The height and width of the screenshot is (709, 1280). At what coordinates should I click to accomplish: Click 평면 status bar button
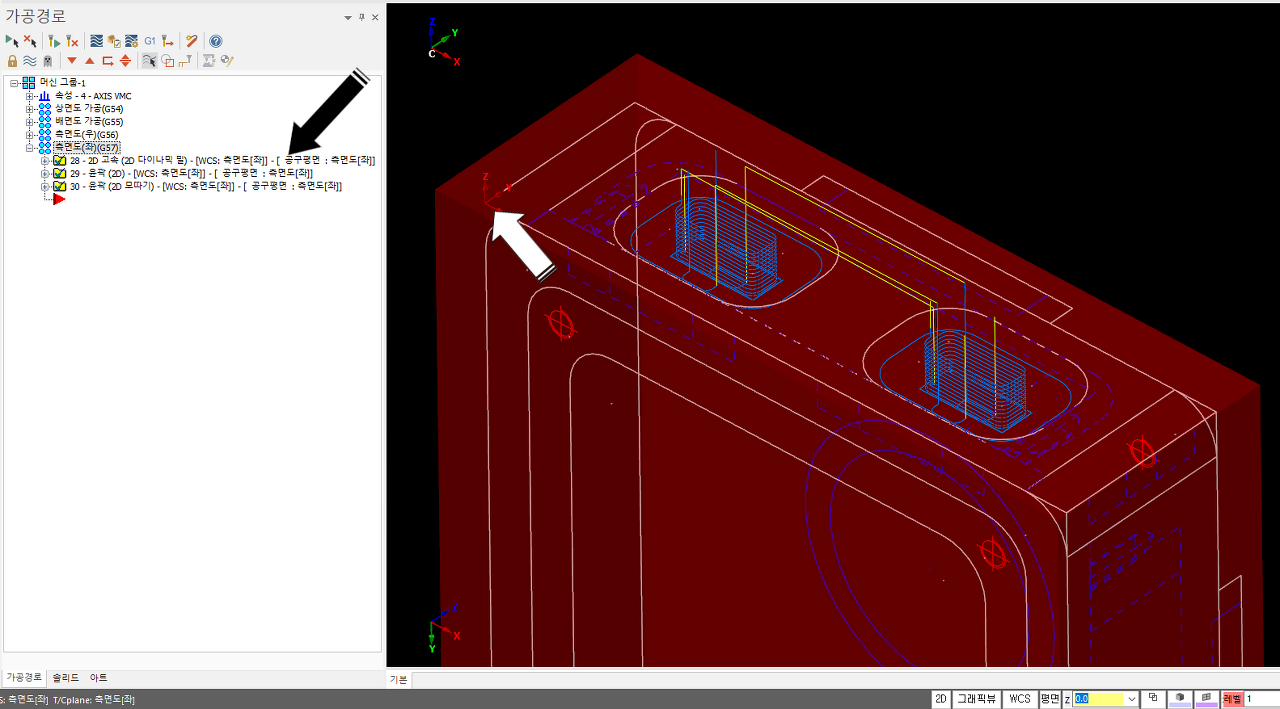(1049, 699)
